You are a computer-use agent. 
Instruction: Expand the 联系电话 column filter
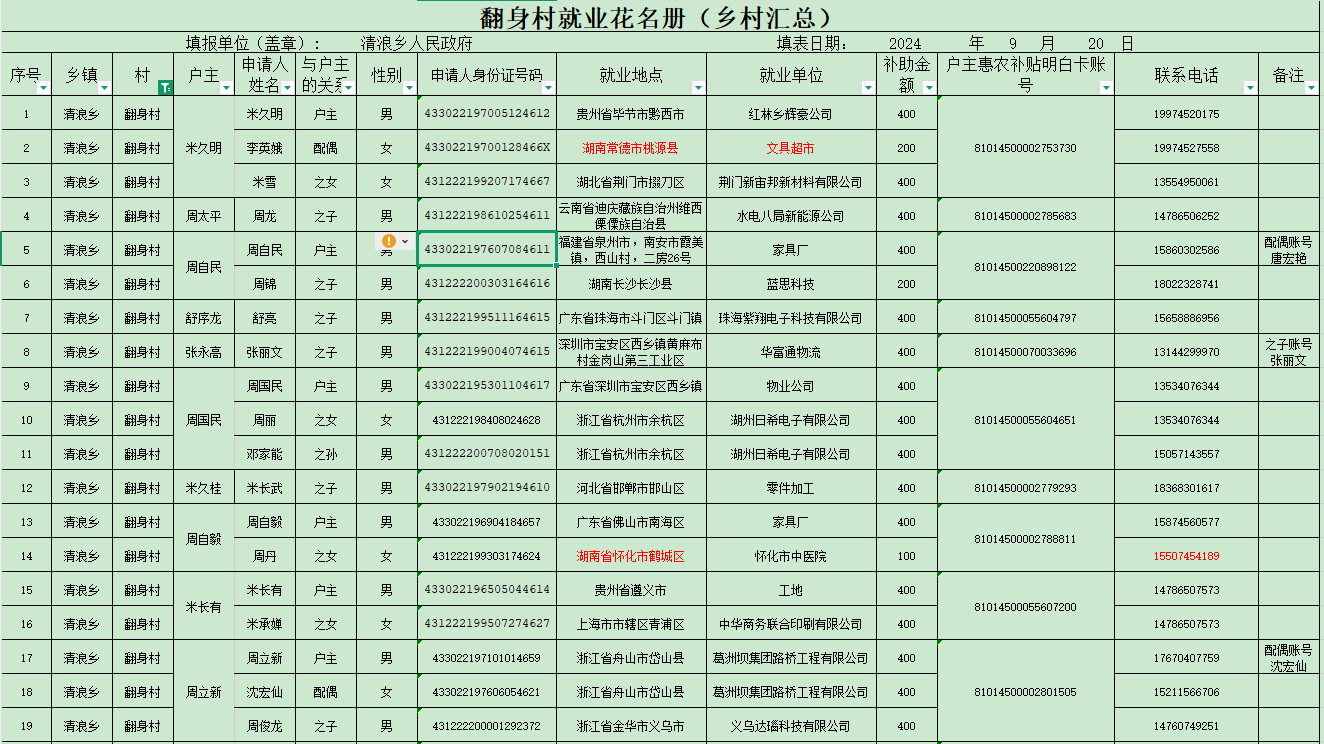tap(1250, 88)
